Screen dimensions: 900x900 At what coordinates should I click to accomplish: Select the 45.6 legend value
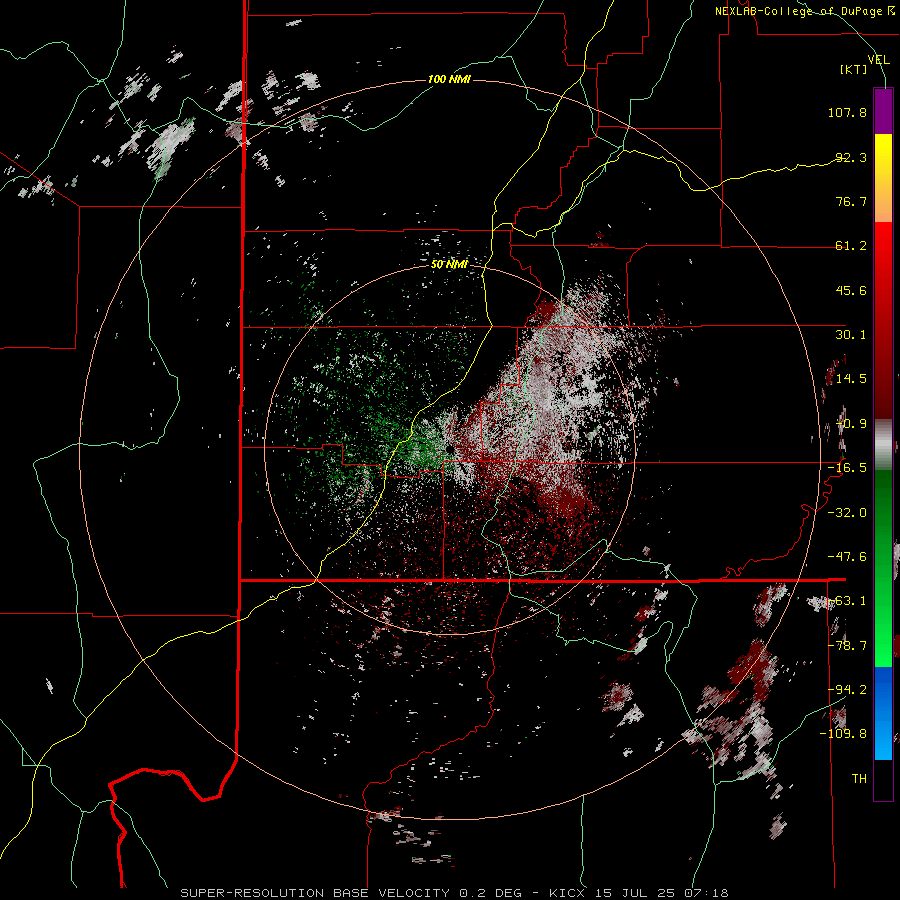tap(851, 290)
